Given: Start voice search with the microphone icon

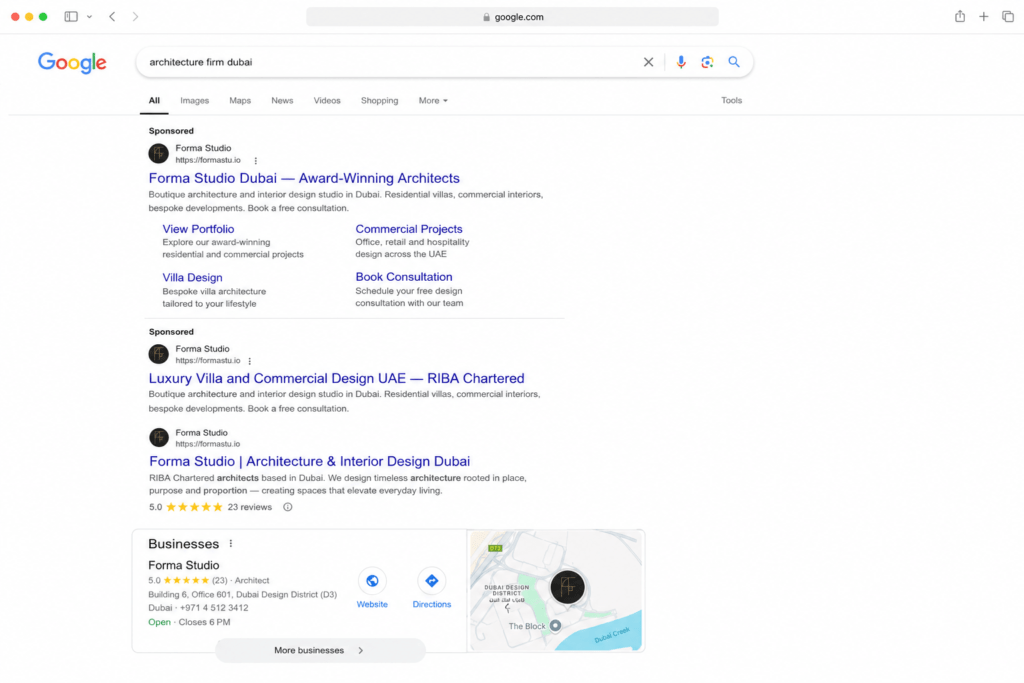Looking at the screenshot, I should point(680,62).
